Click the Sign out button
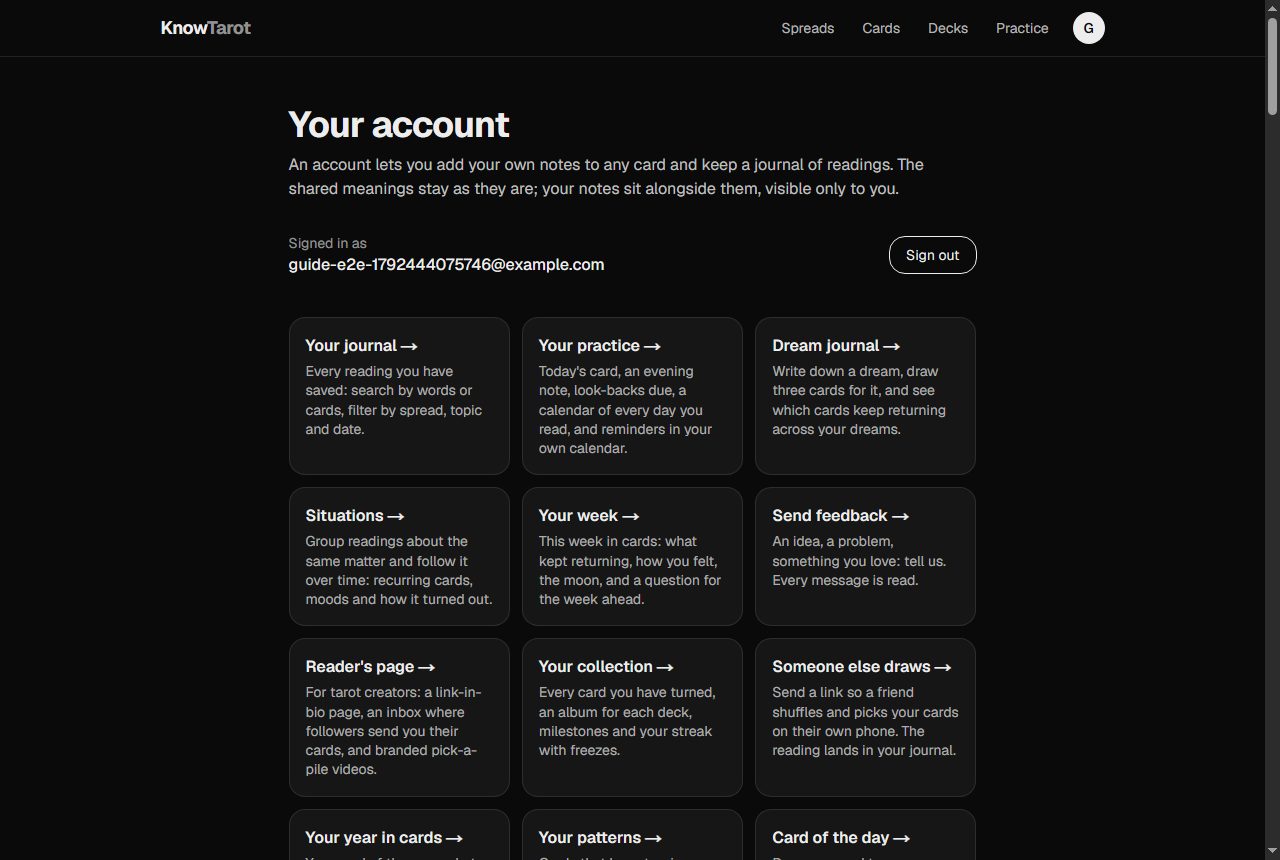Screen dimensions: 1280x860 click(x=933, y=255)
